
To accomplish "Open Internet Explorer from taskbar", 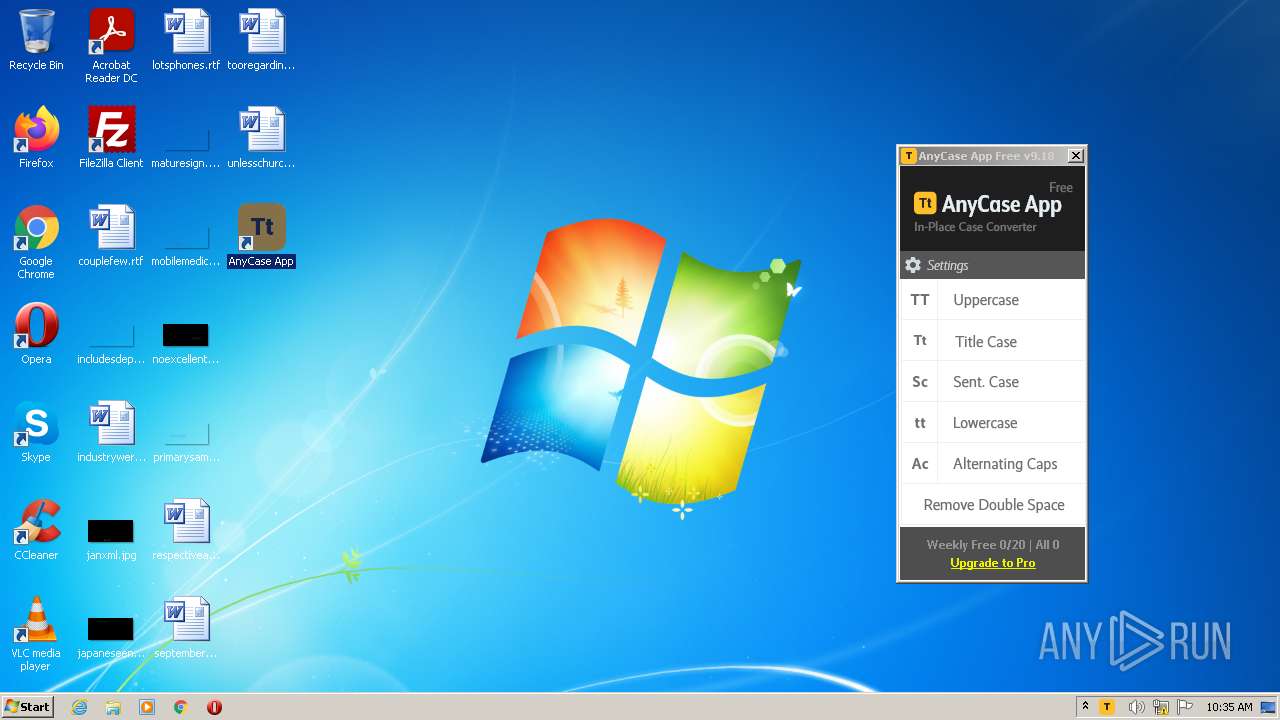I will tap(79, 707).
